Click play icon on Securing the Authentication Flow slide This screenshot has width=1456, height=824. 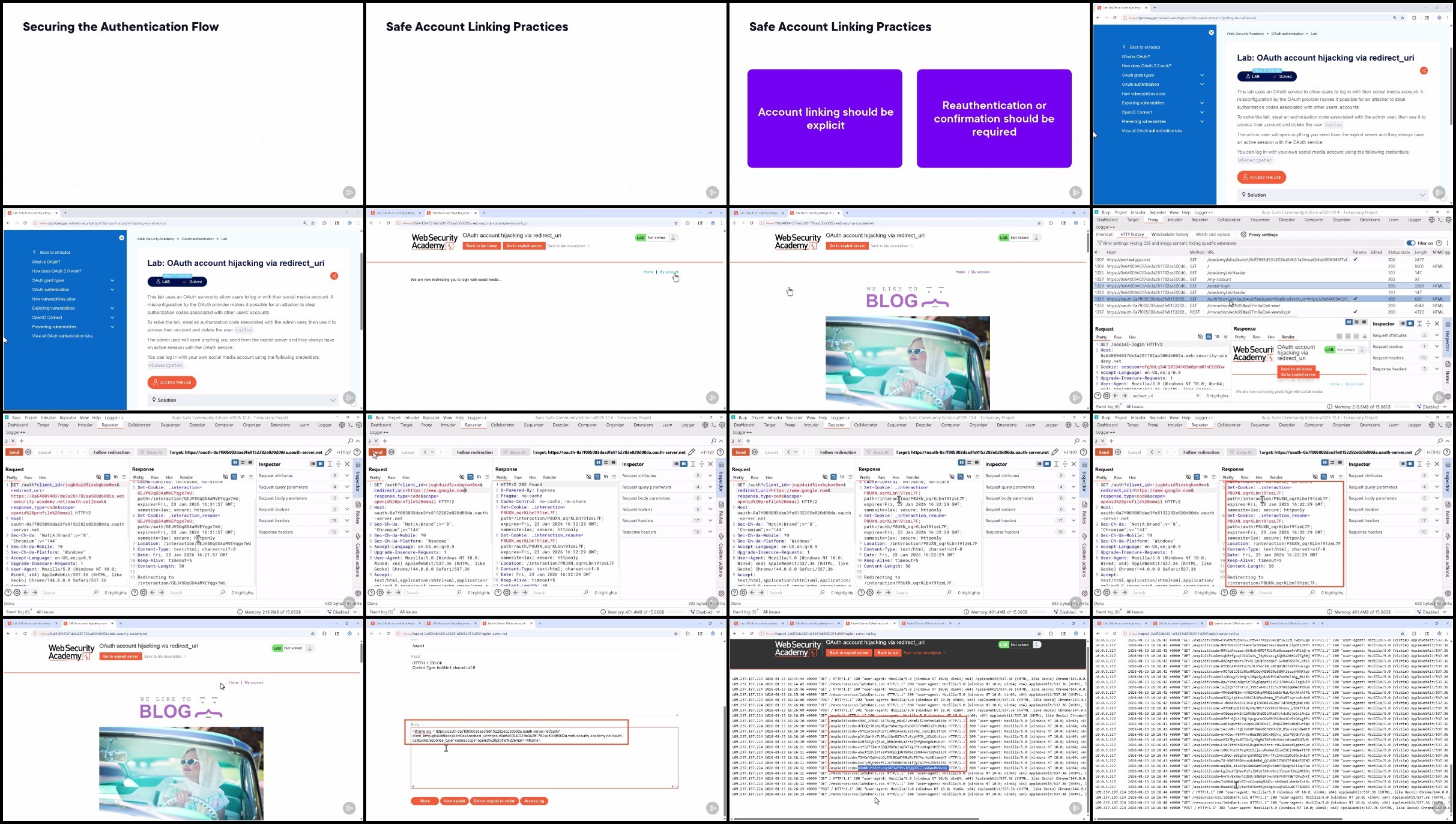click(x=349, y=193)
